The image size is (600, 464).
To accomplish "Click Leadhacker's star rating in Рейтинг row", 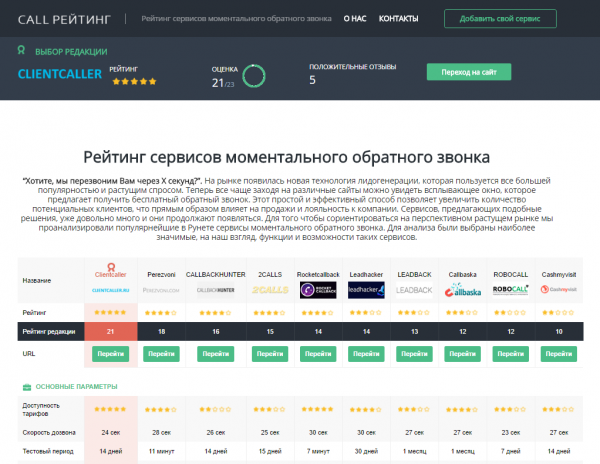I will 366,313.
